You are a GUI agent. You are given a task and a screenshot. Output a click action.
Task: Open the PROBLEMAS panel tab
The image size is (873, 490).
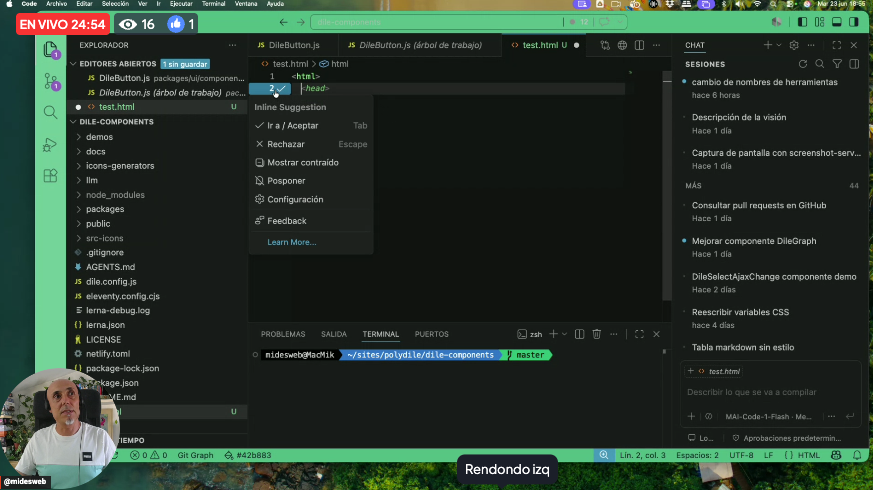point(283,334)
